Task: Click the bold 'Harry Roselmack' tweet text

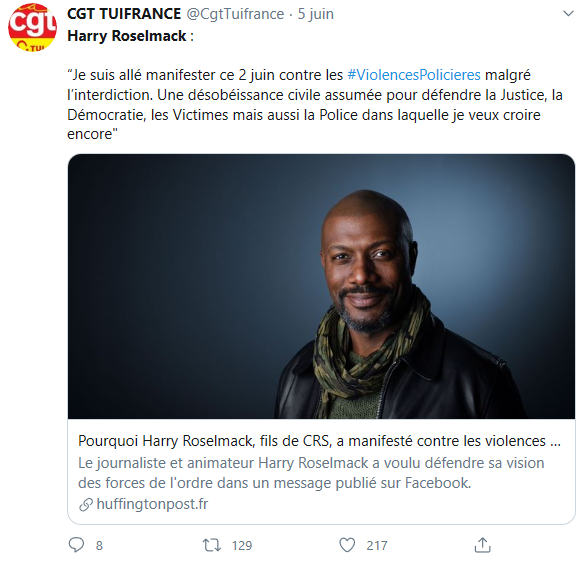Action: point(127,36)
